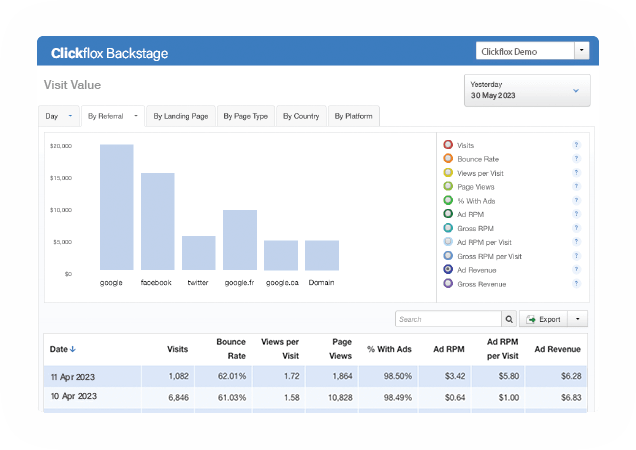The image size is (636, 450).
Task: Open the By Platform tab
Action: click(353, 116)
